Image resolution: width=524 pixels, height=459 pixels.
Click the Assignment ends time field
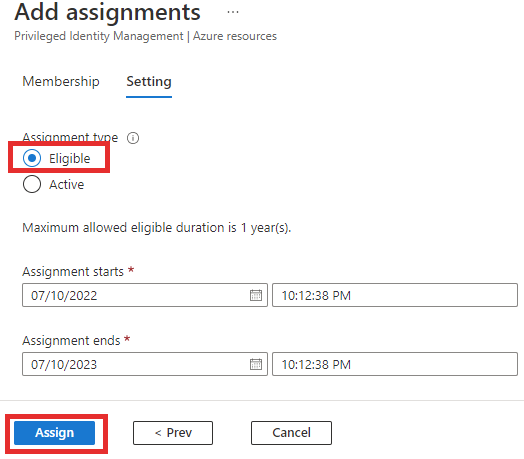pos(395,364)
